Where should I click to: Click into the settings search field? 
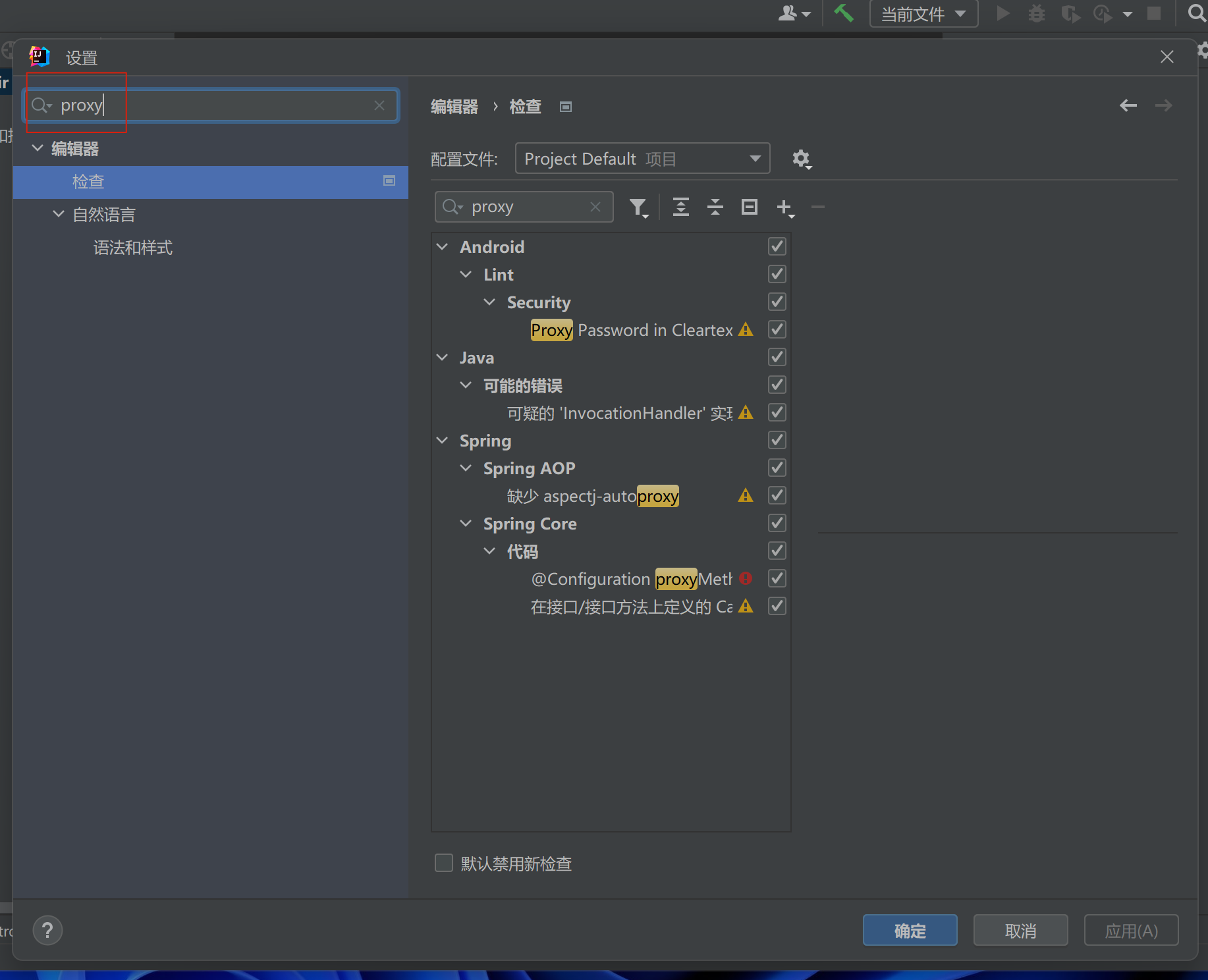pyautogui.click(x=211, y=105)
